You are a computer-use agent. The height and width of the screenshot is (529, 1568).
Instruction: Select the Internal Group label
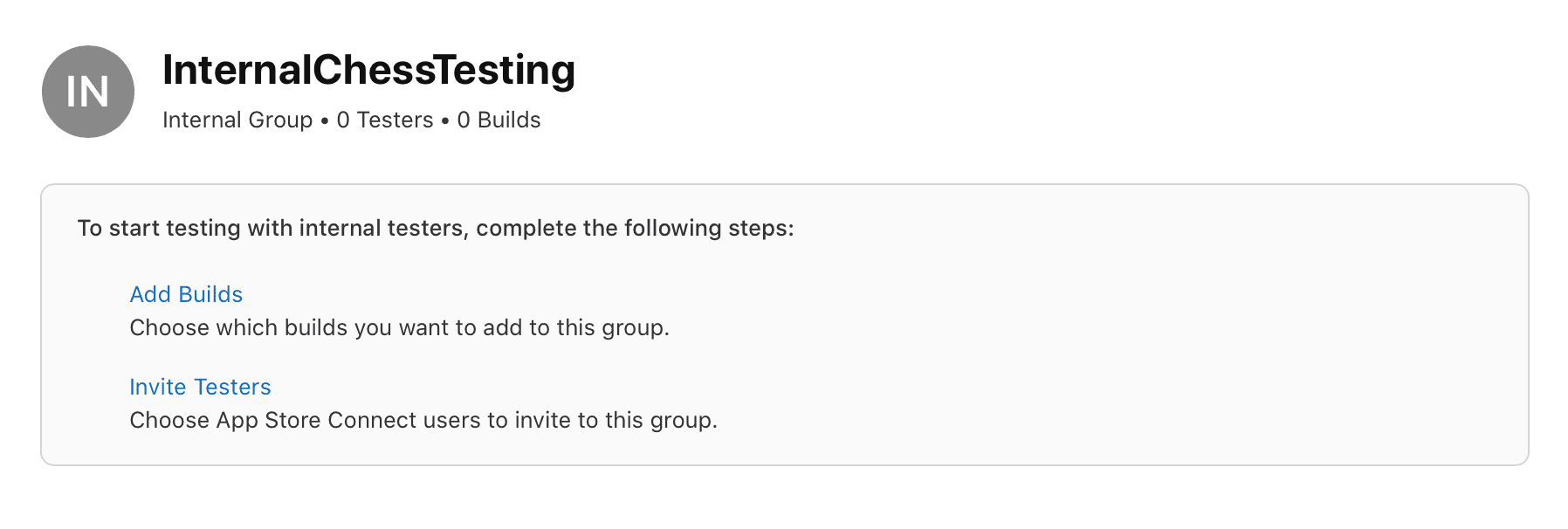click(x=236, y=120)
